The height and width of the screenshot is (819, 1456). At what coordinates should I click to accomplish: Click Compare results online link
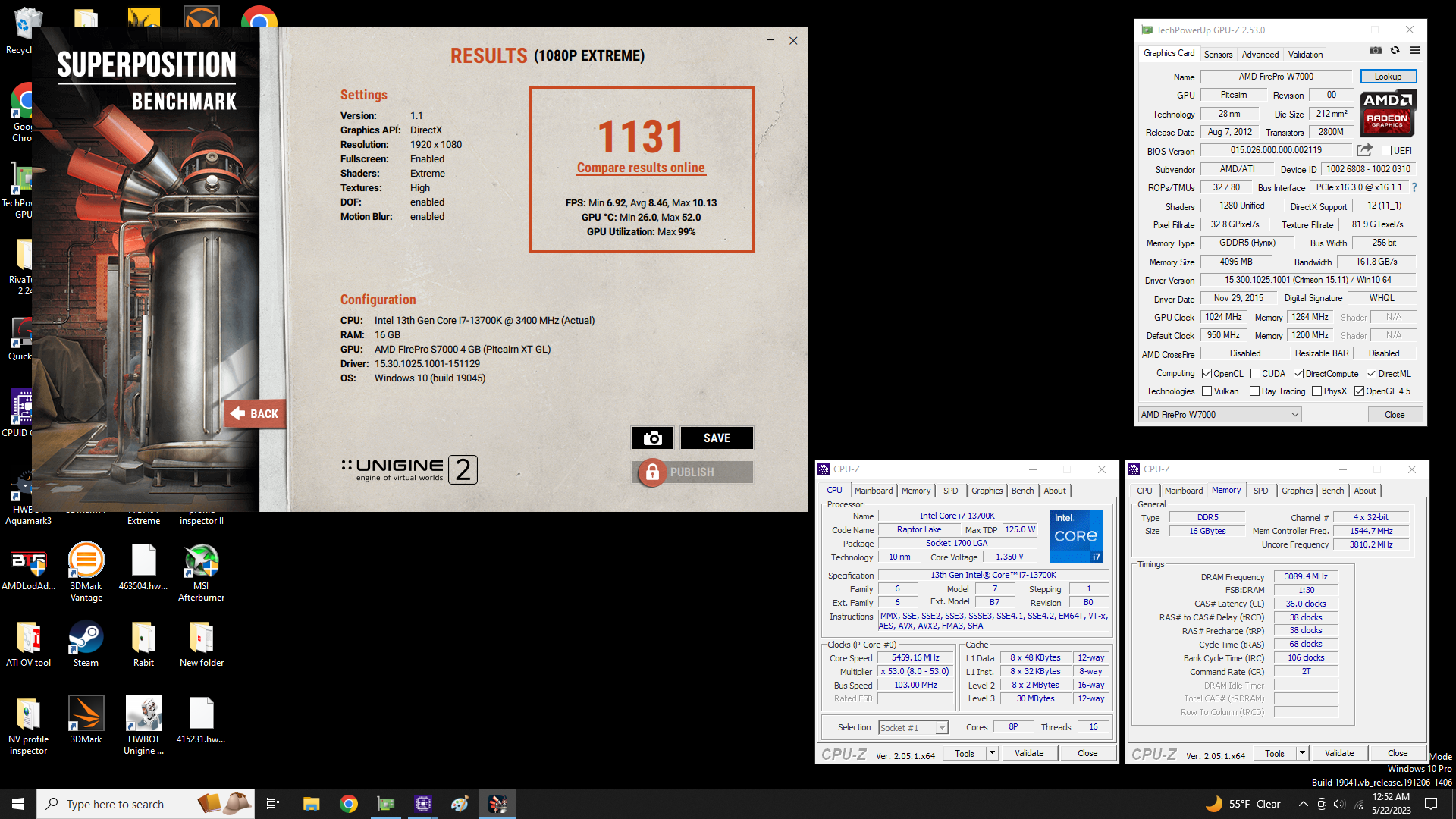pos(641,168)
